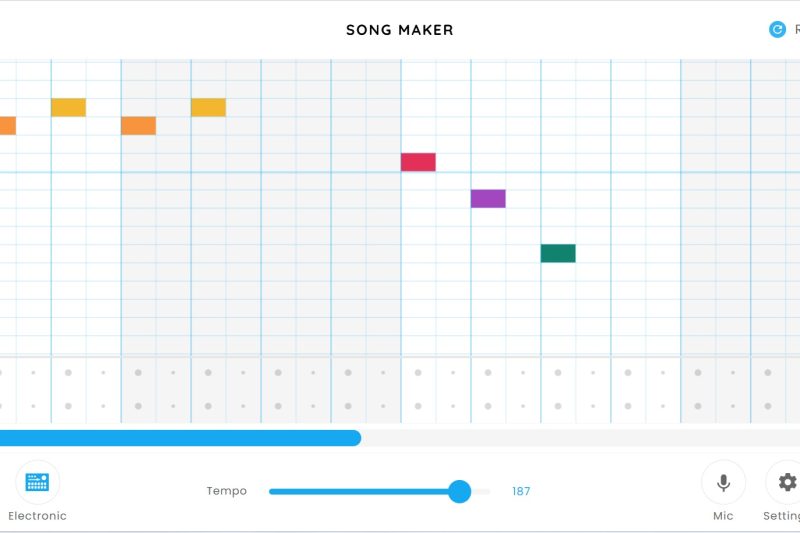This screenshot has width=800, height=533.
Task: Click the full orange note between the yellow notes
Action: point(138,126)
